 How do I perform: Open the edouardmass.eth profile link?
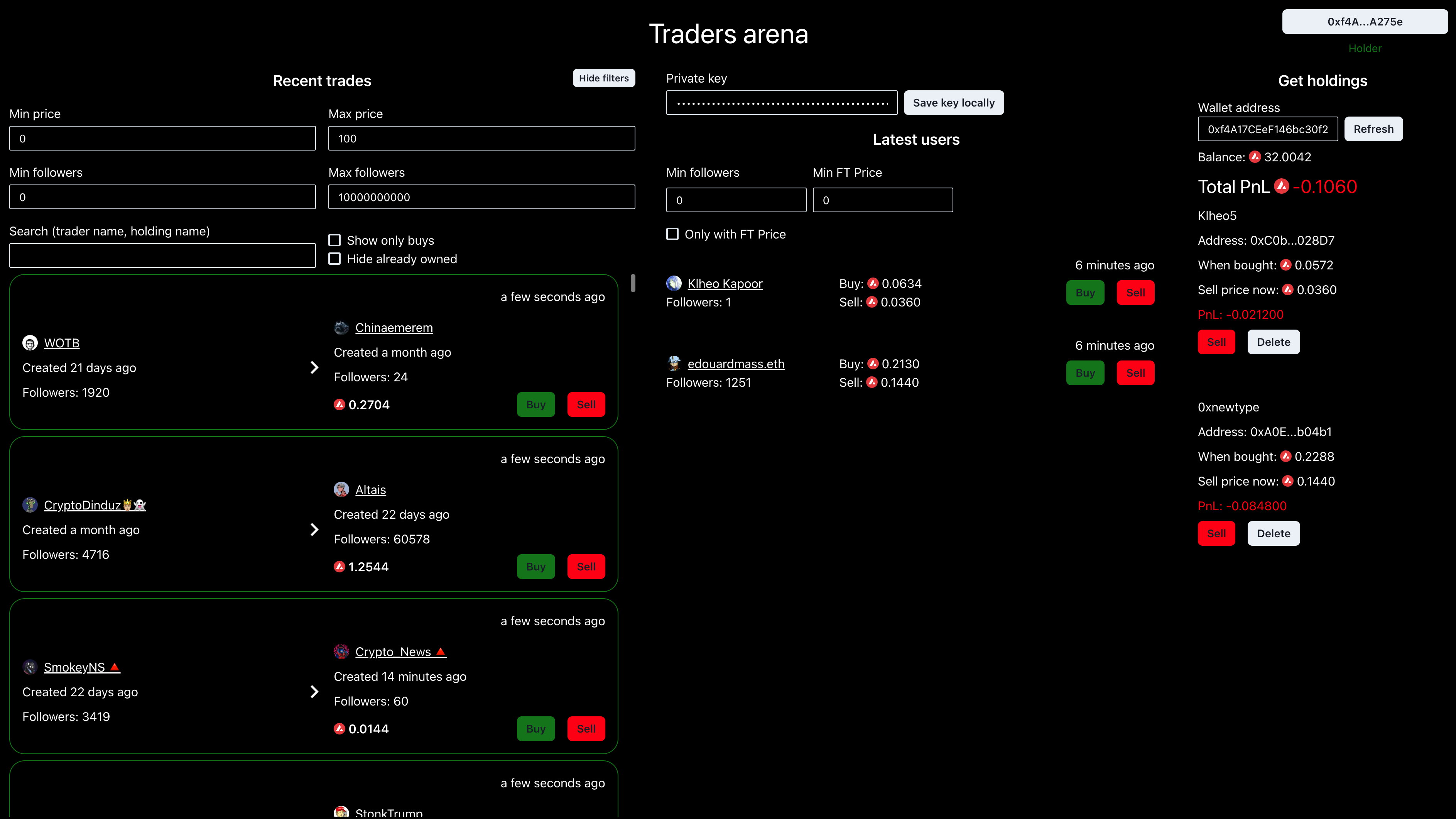point(736,364)
